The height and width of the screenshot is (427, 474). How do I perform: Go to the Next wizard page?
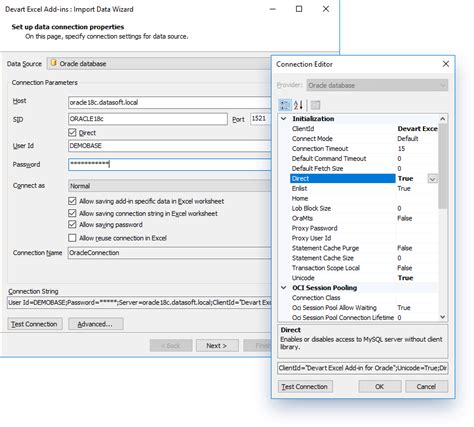point(217,346)
